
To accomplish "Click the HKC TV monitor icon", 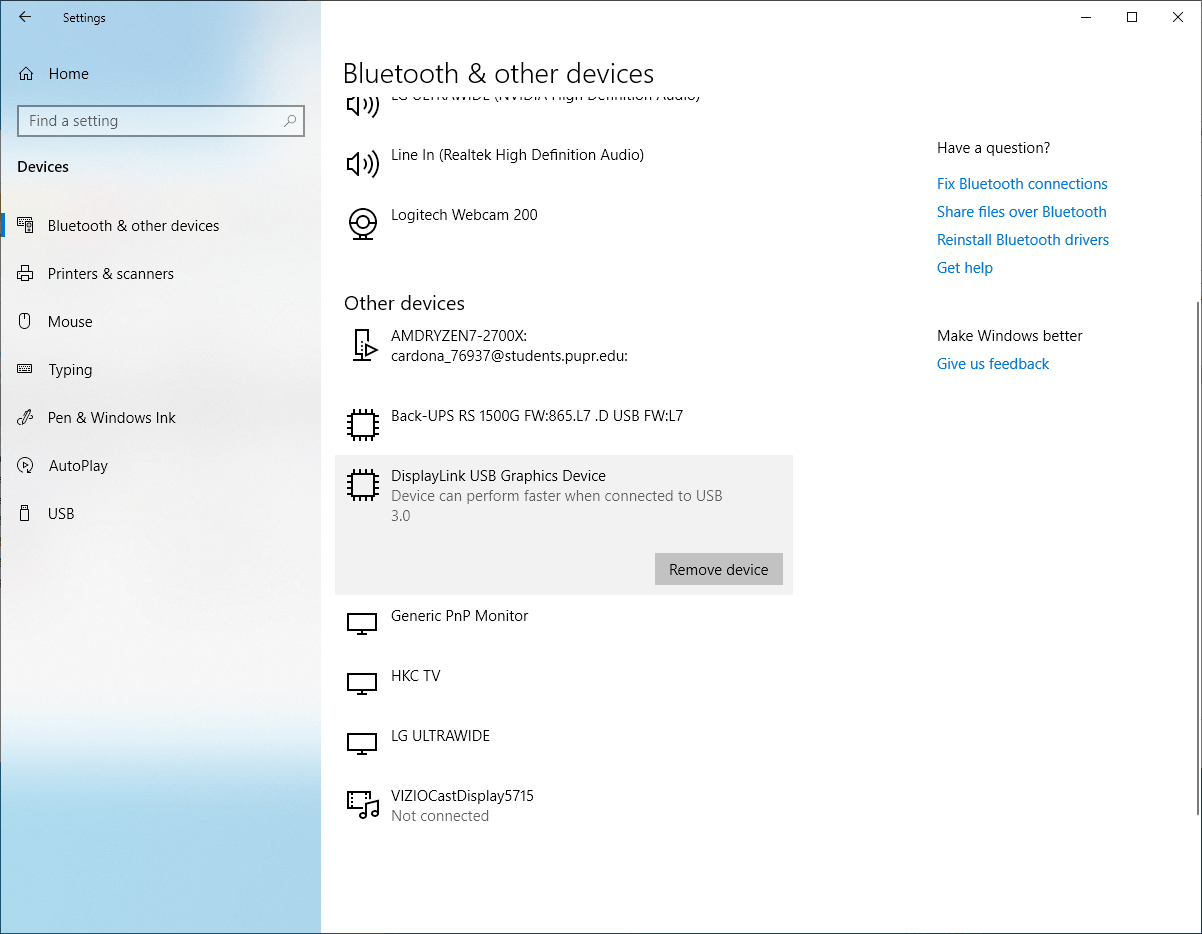I will [x=362, y=684].
